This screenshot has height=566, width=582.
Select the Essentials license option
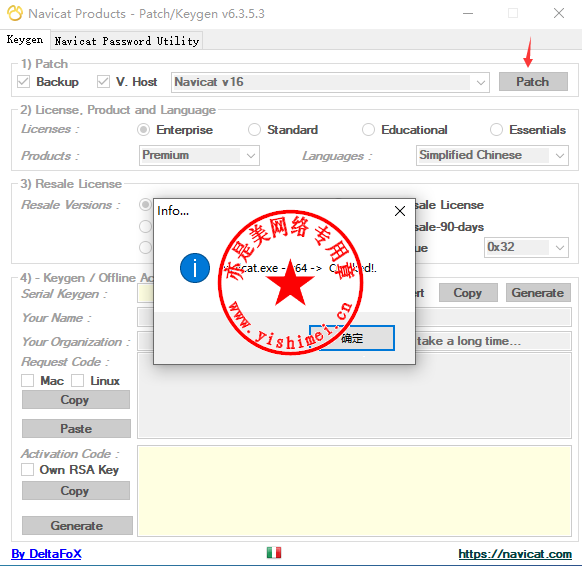point(496,130)
